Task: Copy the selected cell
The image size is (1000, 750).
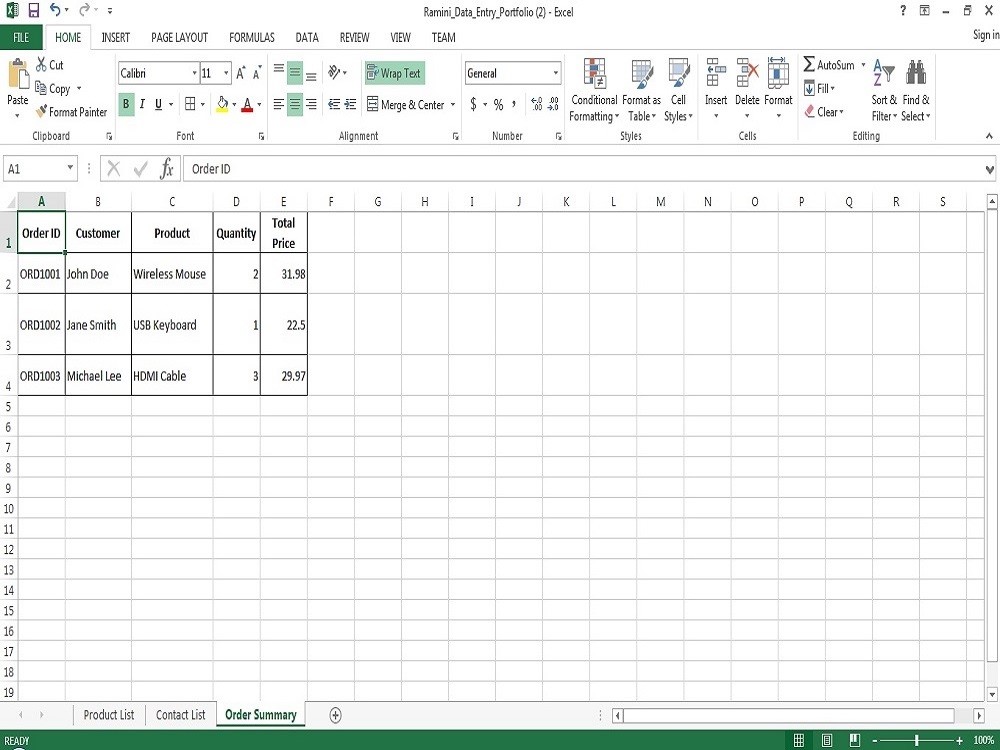Action: (x=52, y=88)
